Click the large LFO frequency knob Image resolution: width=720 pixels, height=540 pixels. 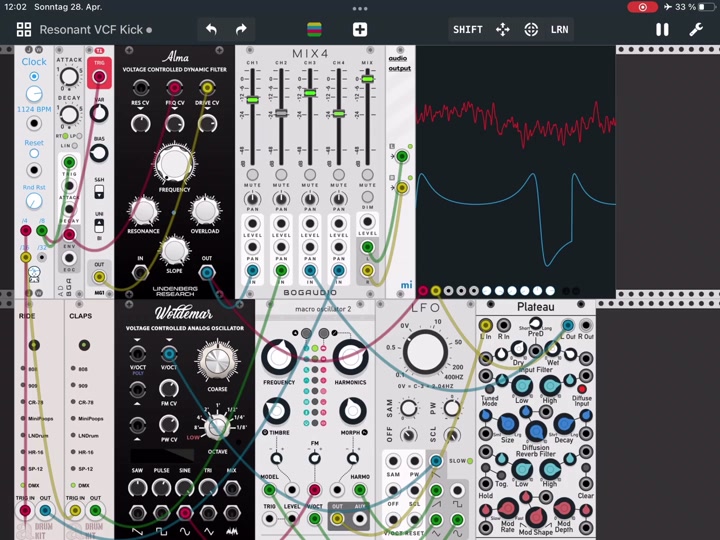coord(424,352)
